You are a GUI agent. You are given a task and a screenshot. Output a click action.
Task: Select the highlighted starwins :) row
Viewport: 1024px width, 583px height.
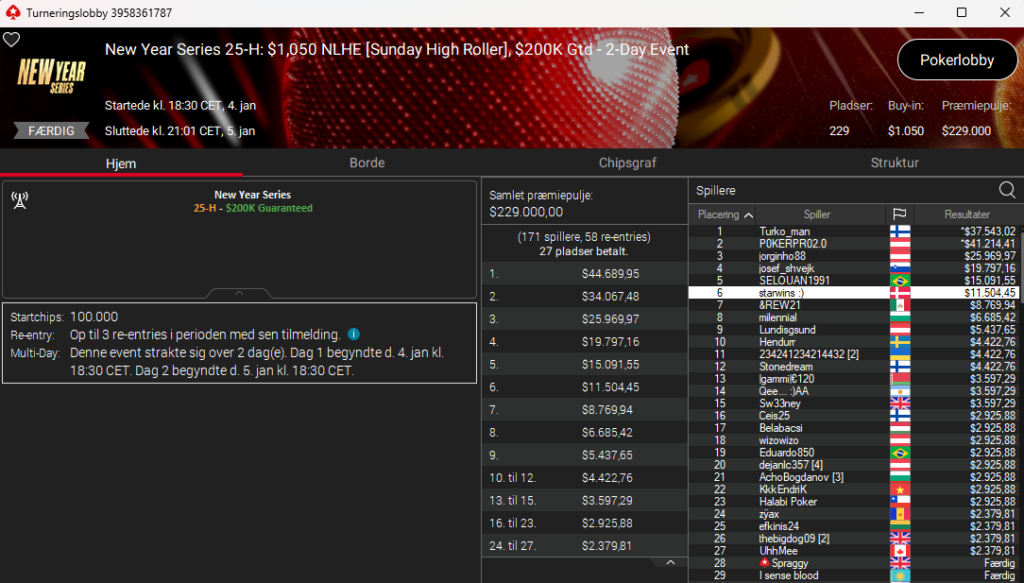click(854, 292)
